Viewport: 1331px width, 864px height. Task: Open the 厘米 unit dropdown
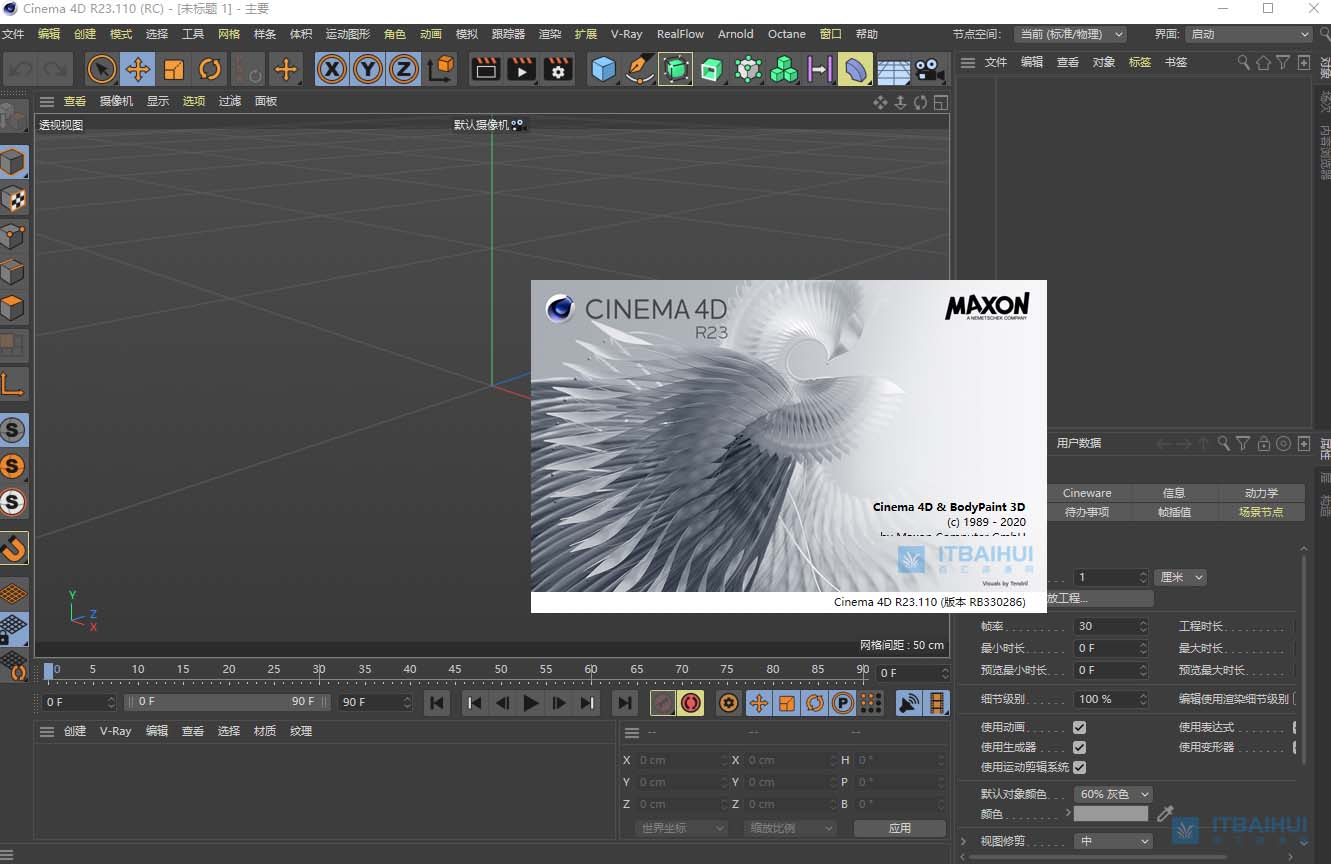(x=1181, y=577)
